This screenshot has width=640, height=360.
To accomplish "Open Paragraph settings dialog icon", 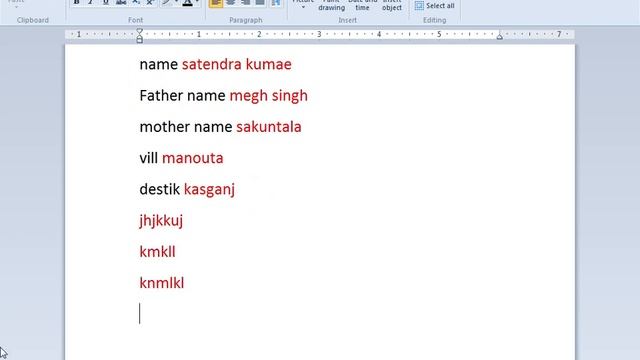I will (276, 2).
